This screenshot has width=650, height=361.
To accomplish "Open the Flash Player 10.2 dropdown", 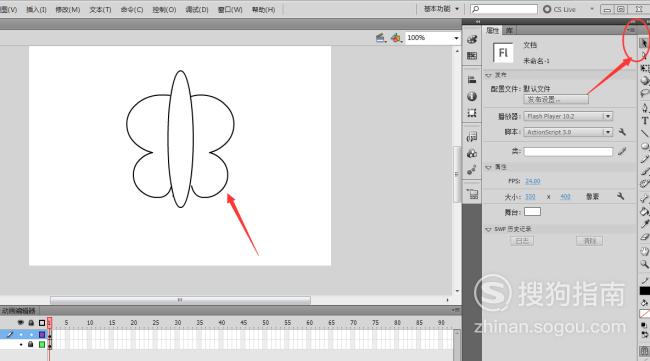I will tap(568, 116).
